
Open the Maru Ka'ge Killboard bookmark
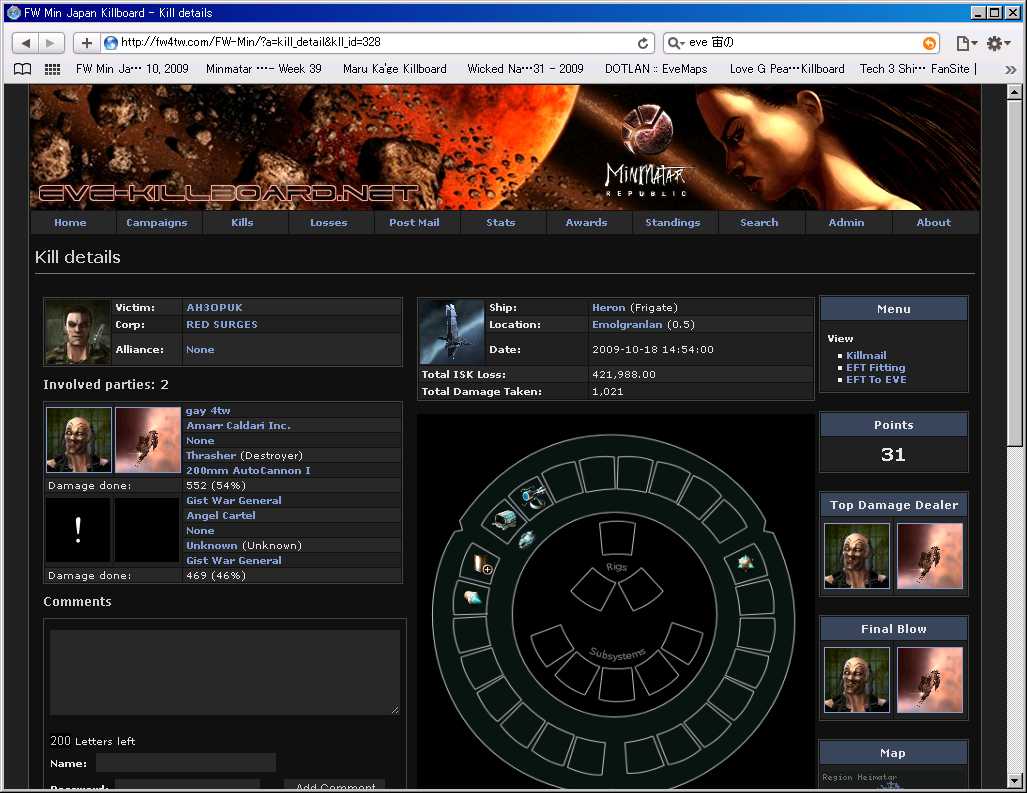395,69
